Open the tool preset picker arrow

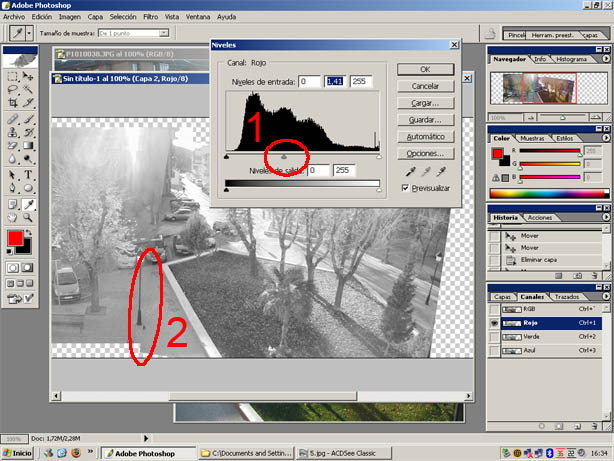[x=29, y=33]
